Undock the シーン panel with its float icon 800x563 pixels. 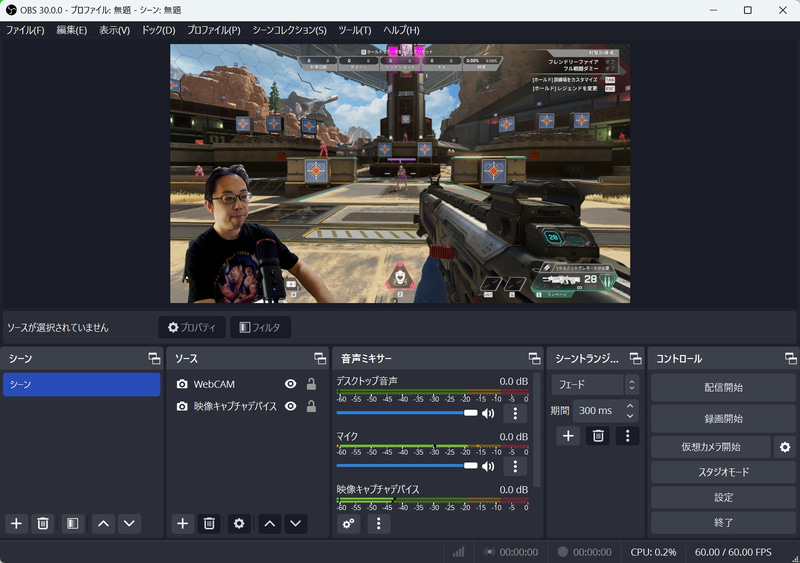coord(154,358)
